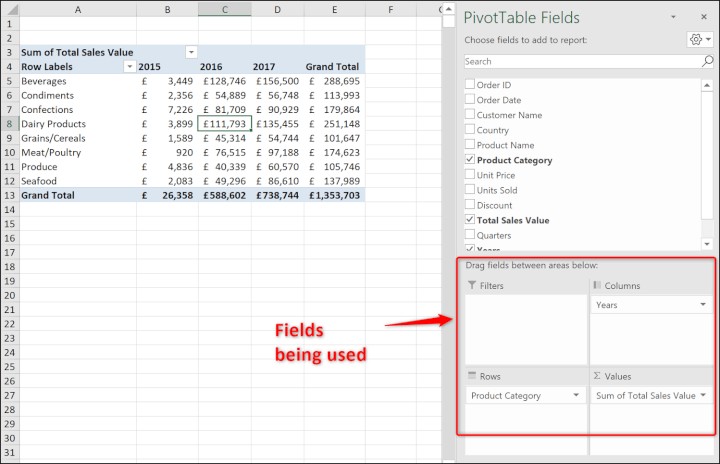
Task: Open the Sum of Total Sales Value dropdown in Values
Action: point(703,395)
